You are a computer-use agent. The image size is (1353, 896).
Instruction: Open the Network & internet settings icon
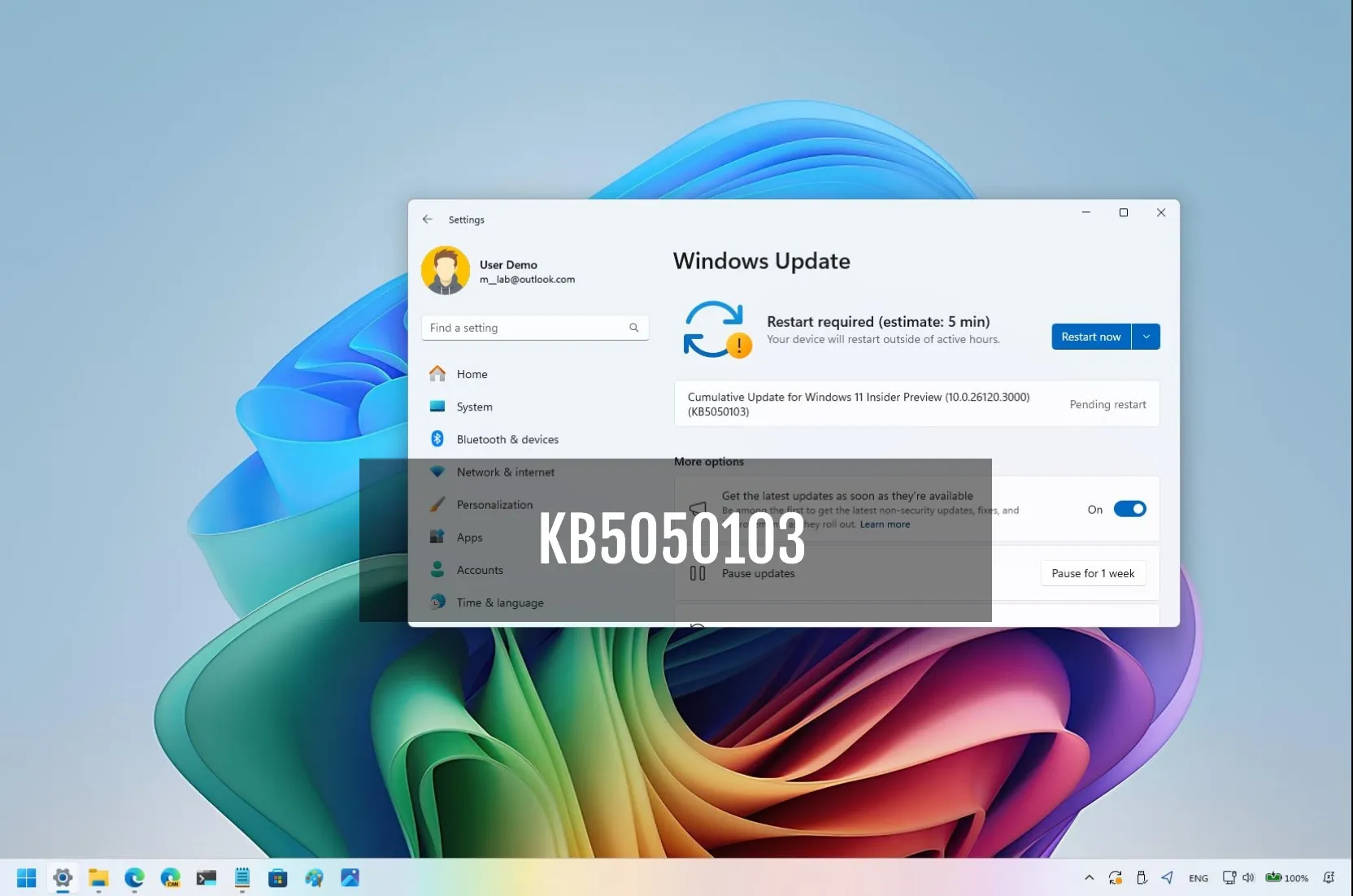click(x=437, y=472)
